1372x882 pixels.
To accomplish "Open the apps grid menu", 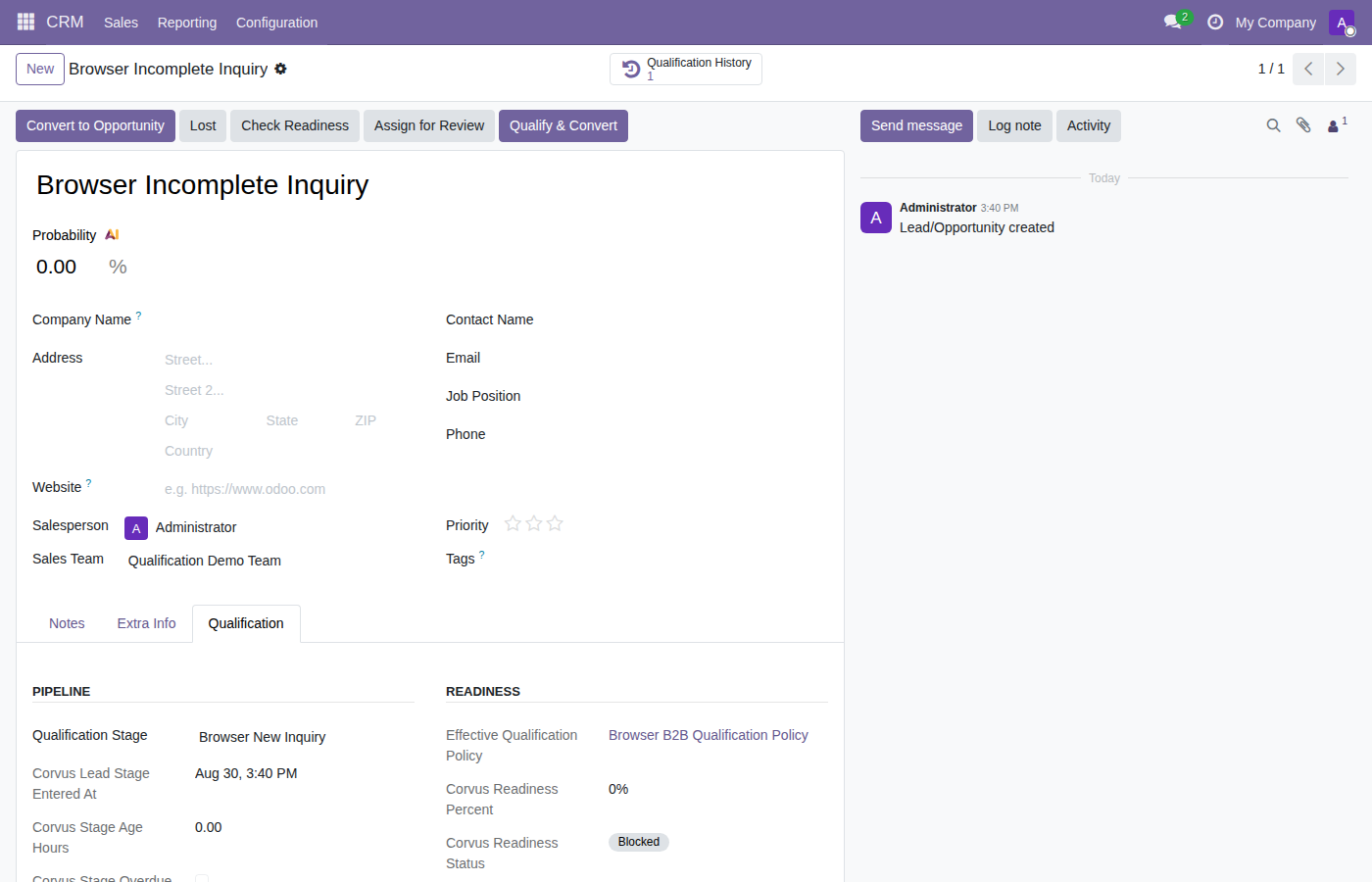I will [x=26, y=22].
